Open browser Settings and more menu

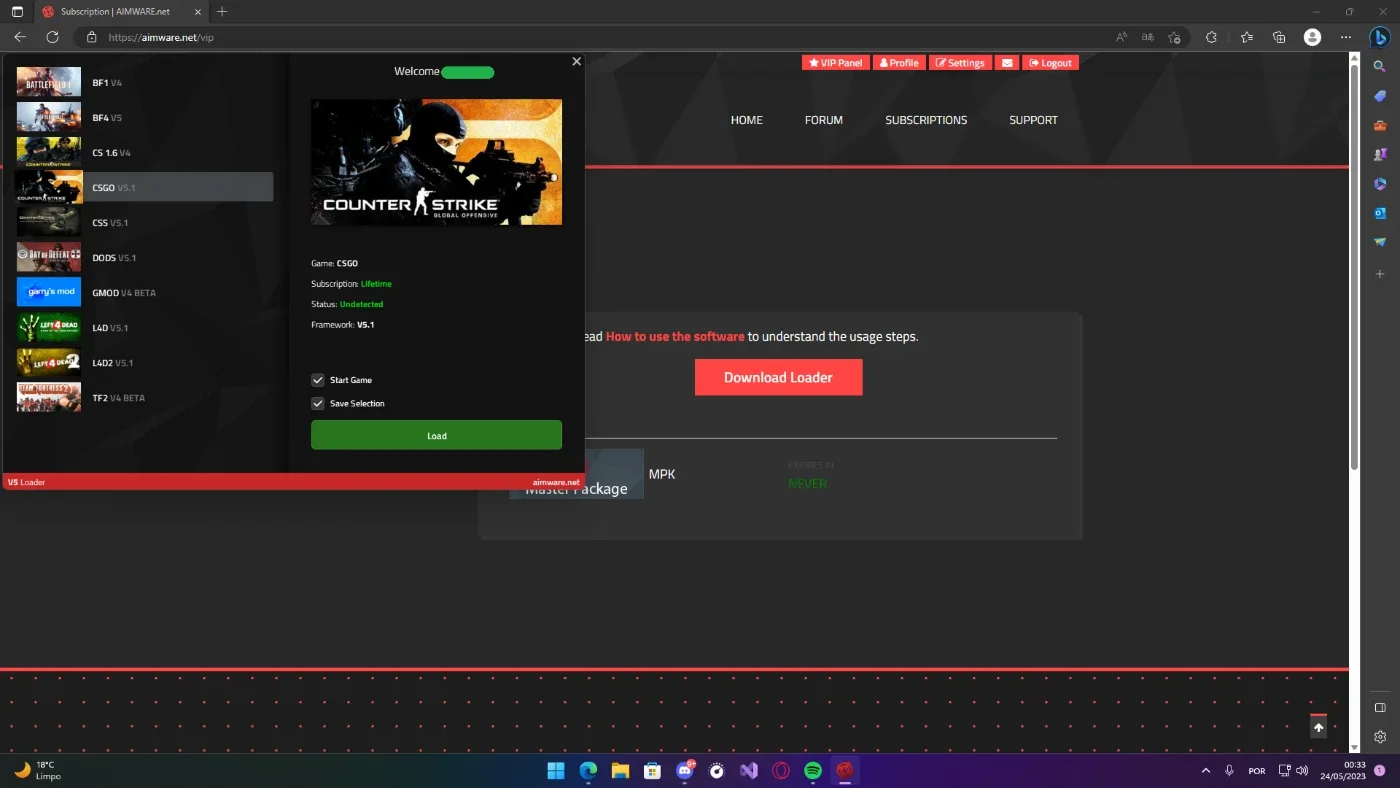click(x=1345, y=37)
